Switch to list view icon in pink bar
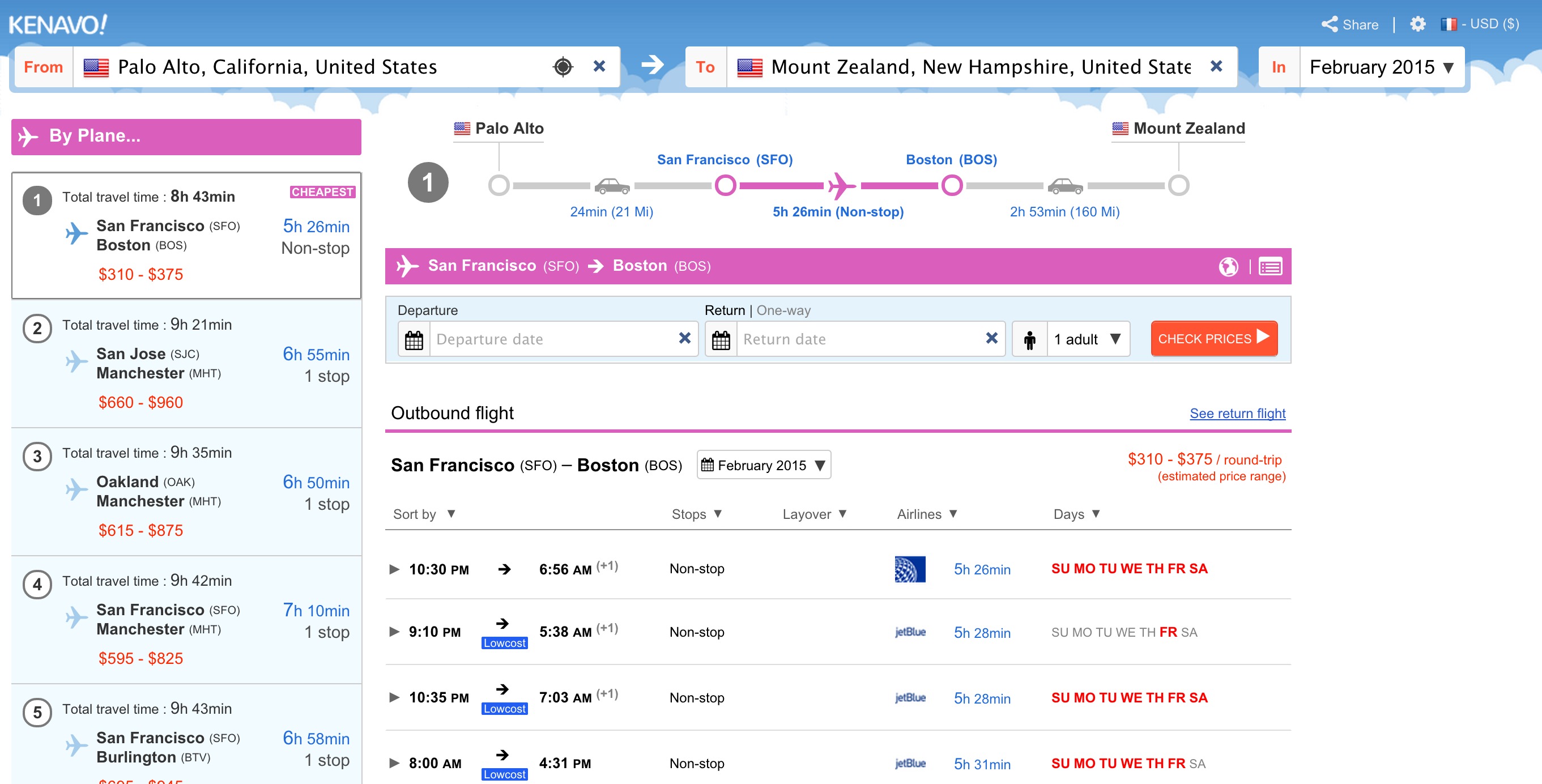The height and width of the screenshot is (784, 1542). point(1270,266)
